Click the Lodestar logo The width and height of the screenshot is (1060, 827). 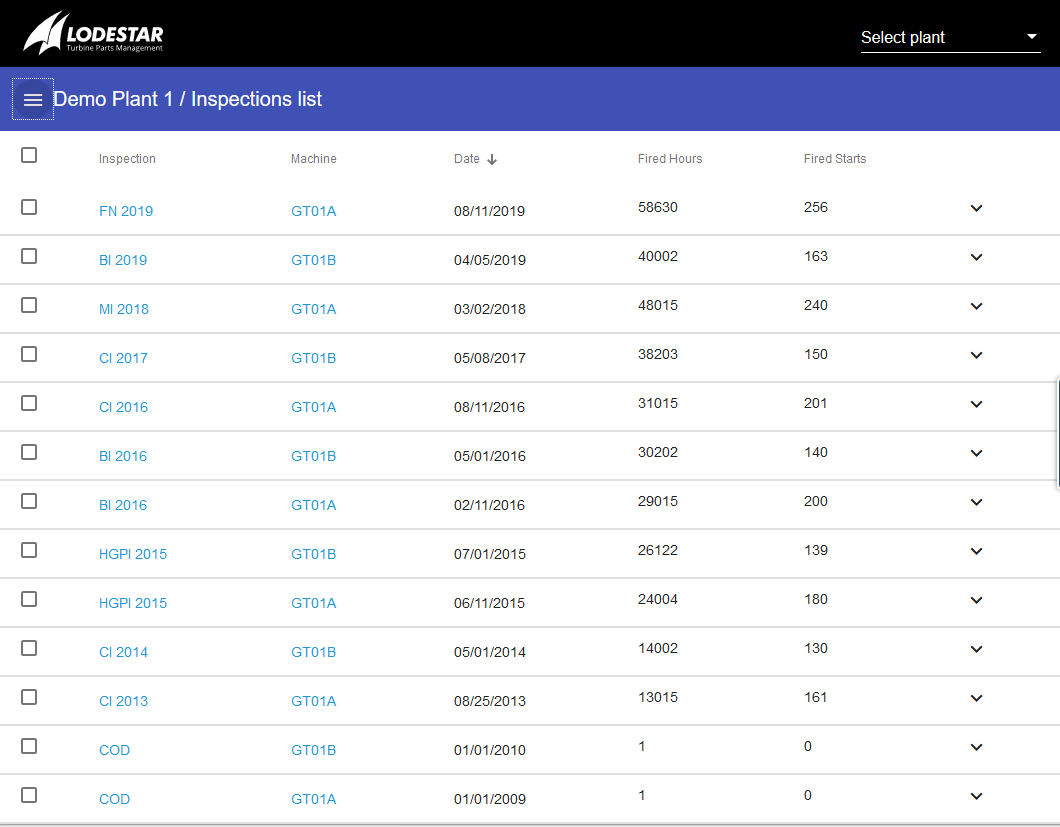(x=93, y=34)
